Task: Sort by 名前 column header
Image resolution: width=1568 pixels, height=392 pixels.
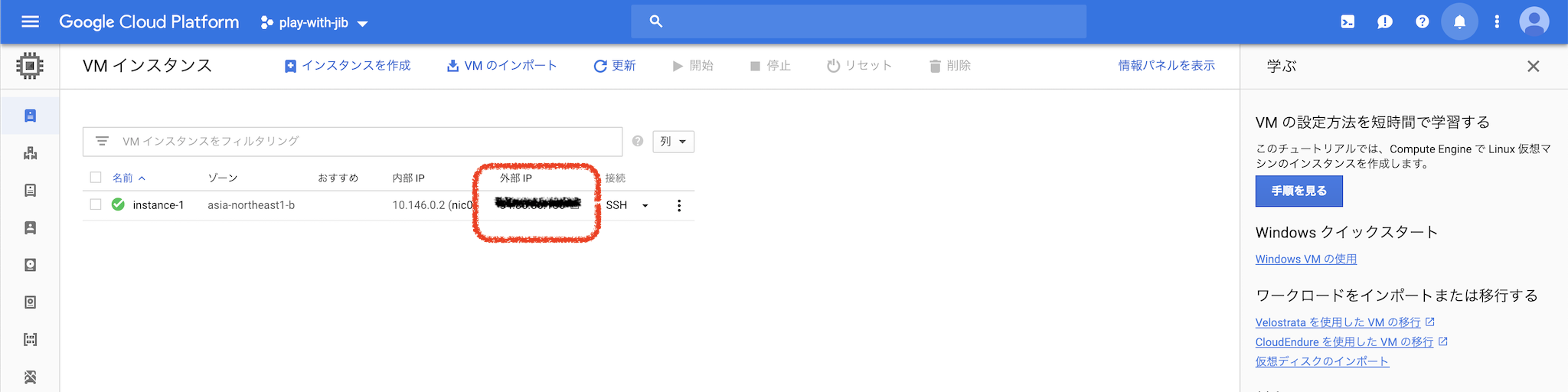Action: [129, 178]
